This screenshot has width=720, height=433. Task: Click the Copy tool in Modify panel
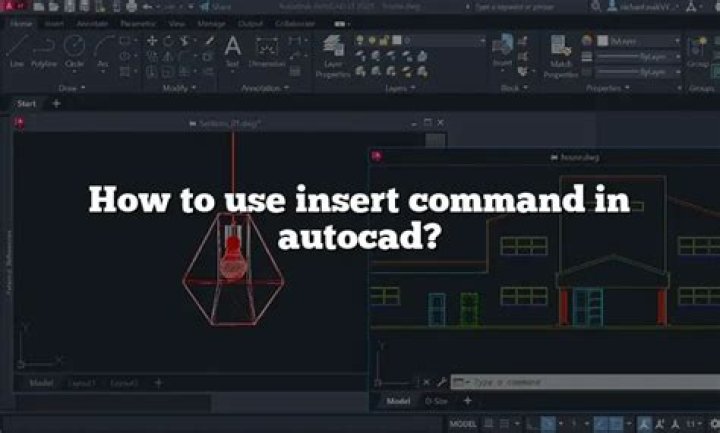152,56
